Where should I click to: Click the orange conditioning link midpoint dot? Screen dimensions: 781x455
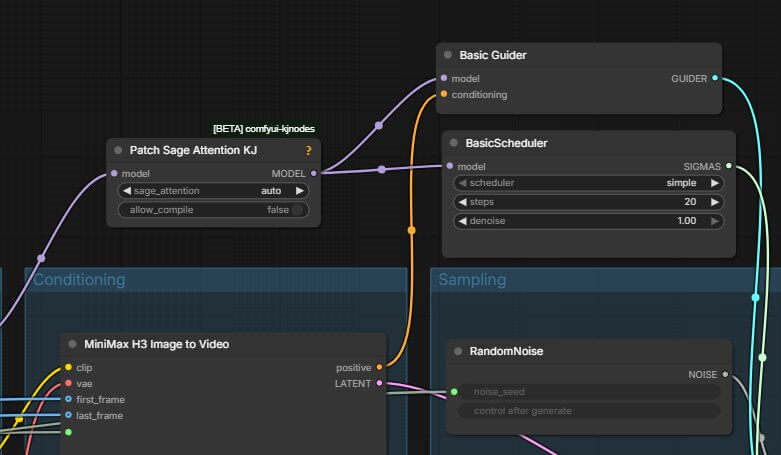tap(411, 230)
